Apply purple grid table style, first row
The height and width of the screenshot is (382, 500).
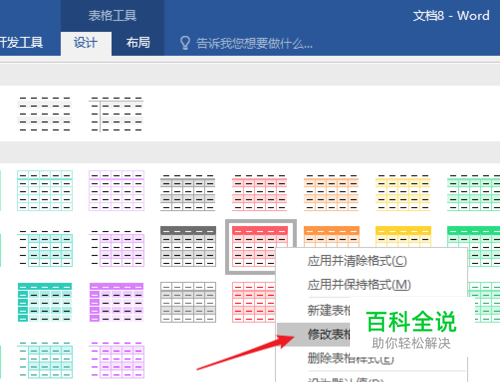(116, 190)
